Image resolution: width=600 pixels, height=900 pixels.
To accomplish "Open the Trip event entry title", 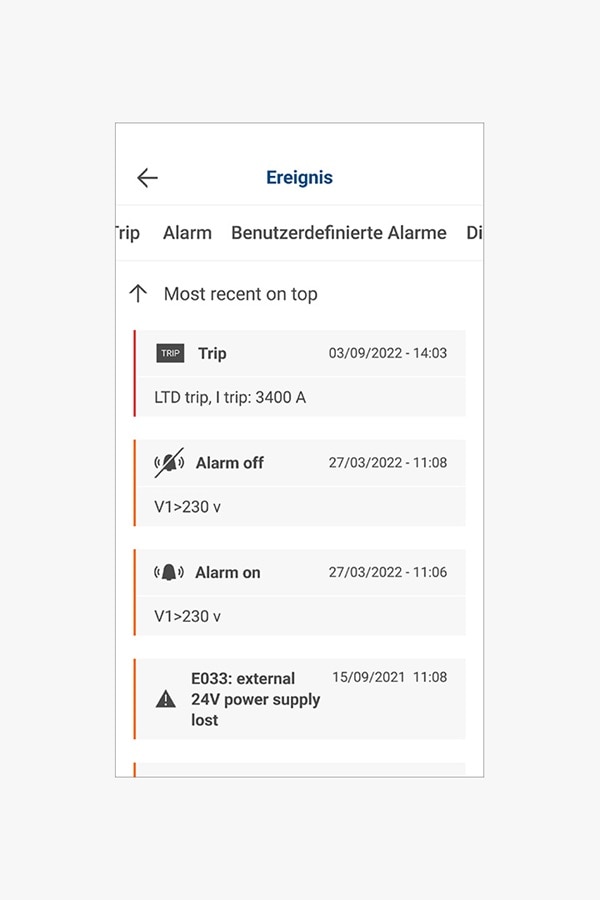I will (x=212, y=353).
